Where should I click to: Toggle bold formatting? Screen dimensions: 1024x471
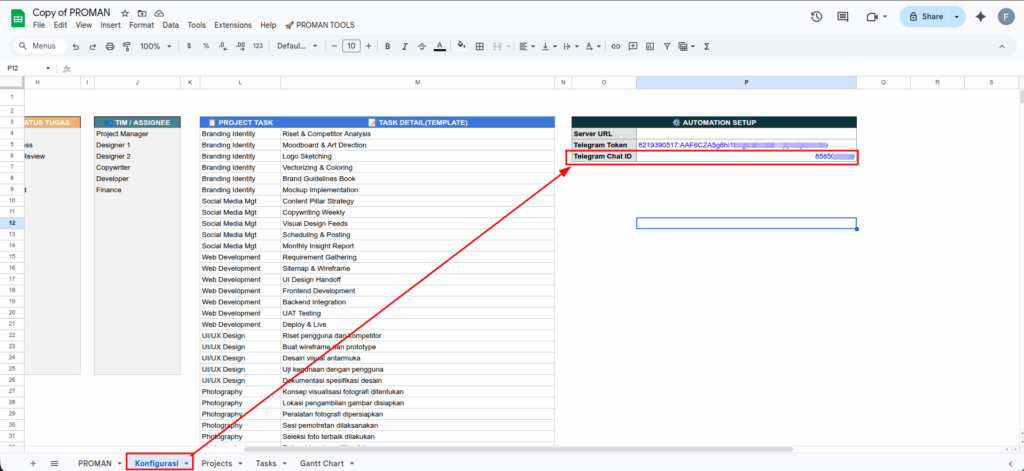[x=387, y=46]
